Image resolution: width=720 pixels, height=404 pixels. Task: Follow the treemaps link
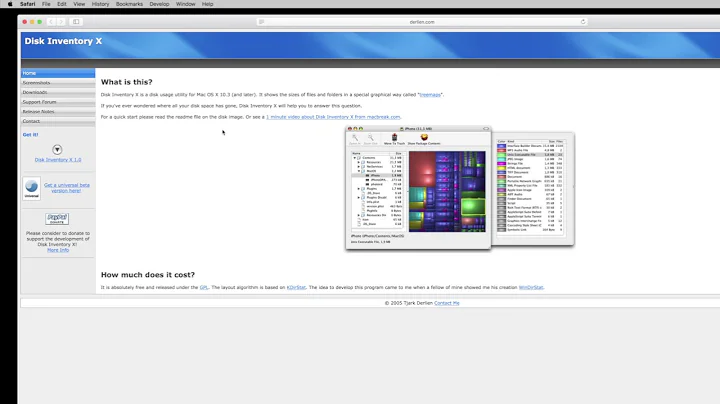[x=430, y=95]
